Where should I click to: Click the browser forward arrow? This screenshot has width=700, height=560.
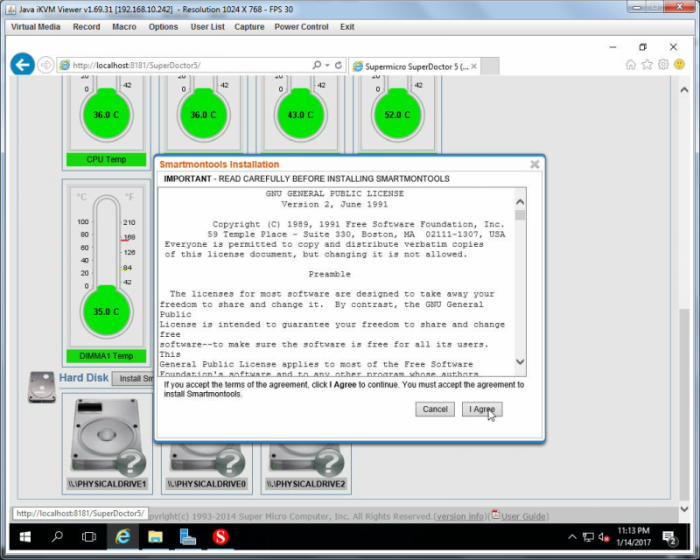[45, 65]
